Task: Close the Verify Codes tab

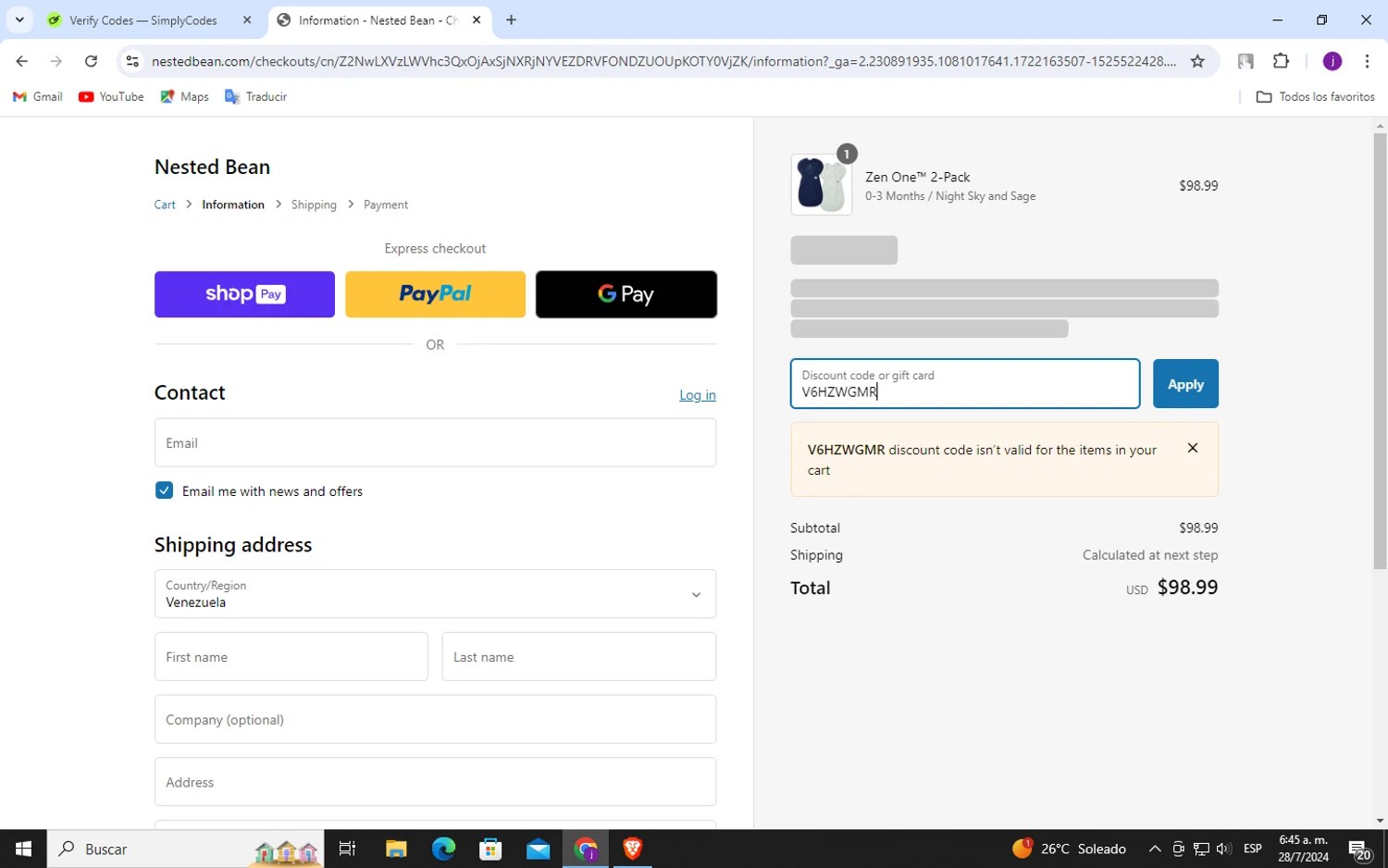Action: [247, 19]
